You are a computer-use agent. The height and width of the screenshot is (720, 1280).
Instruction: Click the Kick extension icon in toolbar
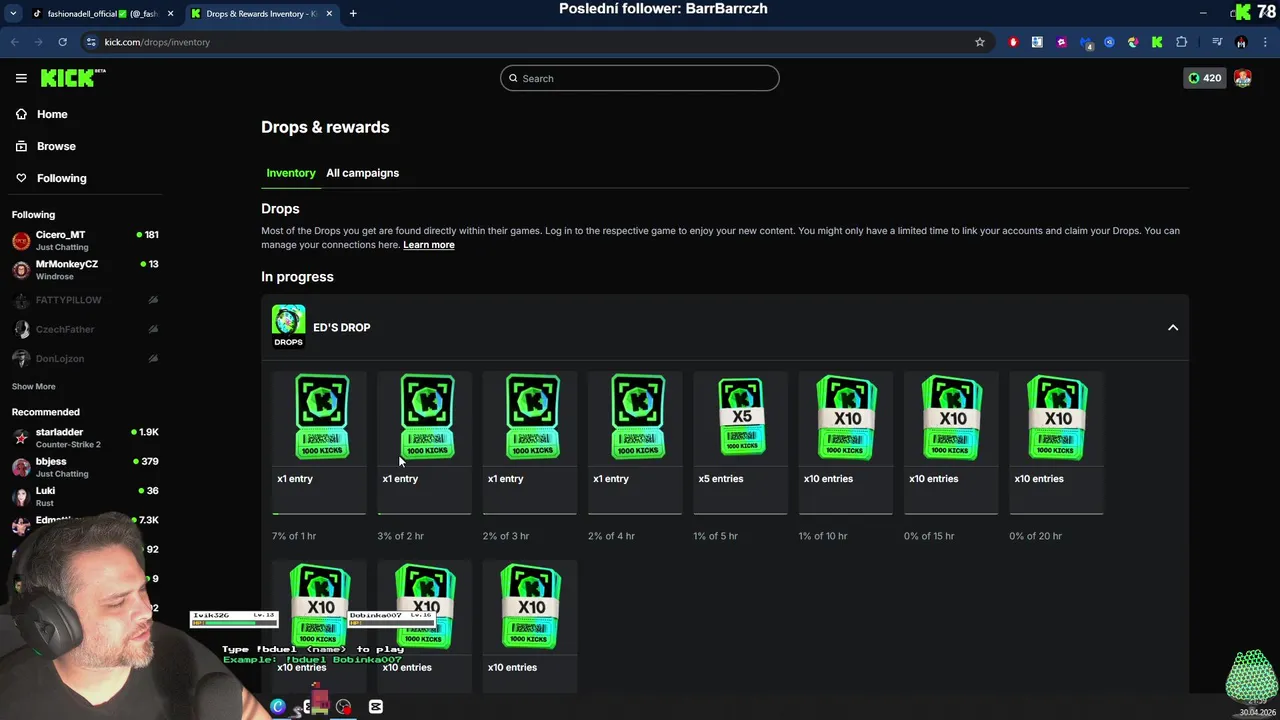click(x=1157, y=42)
